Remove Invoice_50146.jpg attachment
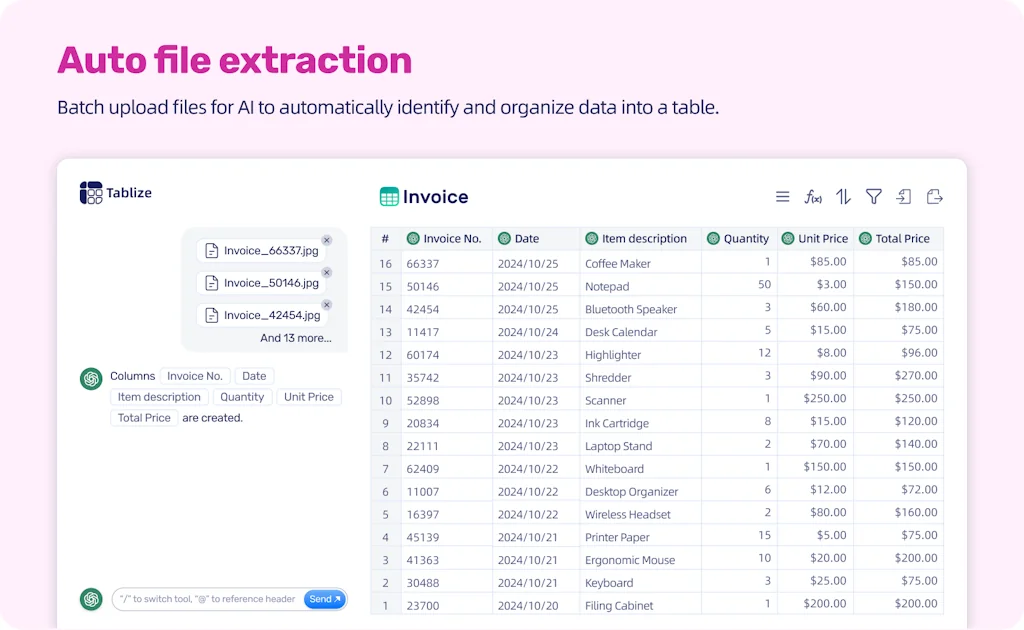Image resolution: width=1024 pixels, height=630 pixels. click(327, 273)
